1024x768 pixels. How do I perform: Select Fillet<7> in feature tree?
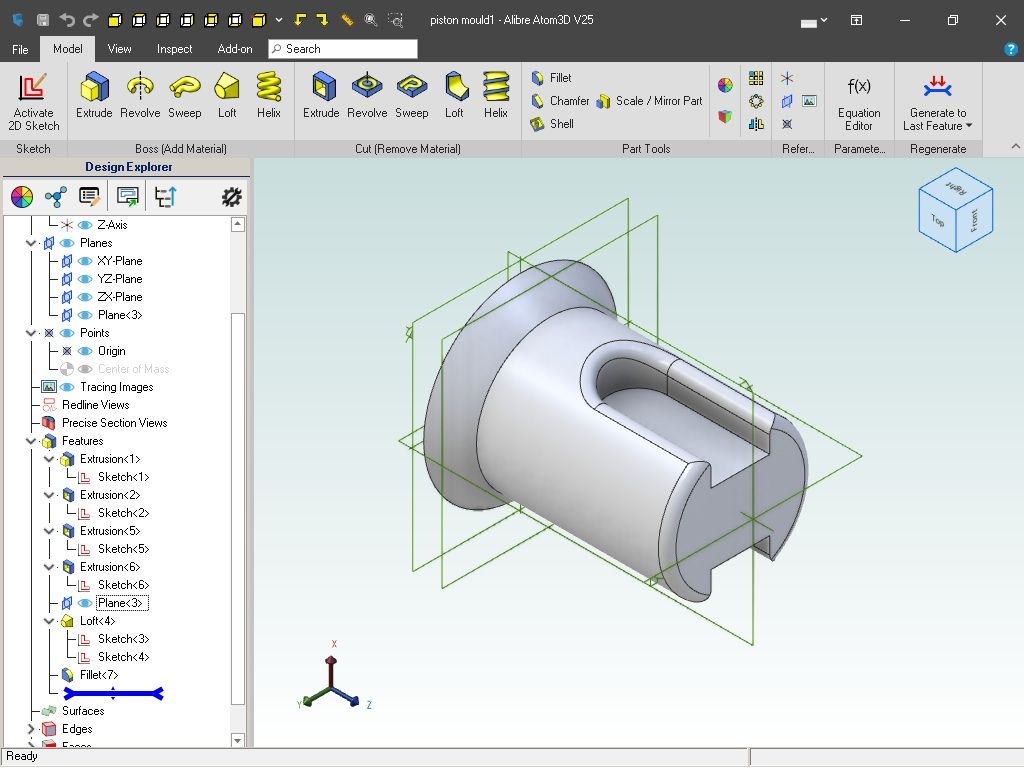(x=99, y=675)
